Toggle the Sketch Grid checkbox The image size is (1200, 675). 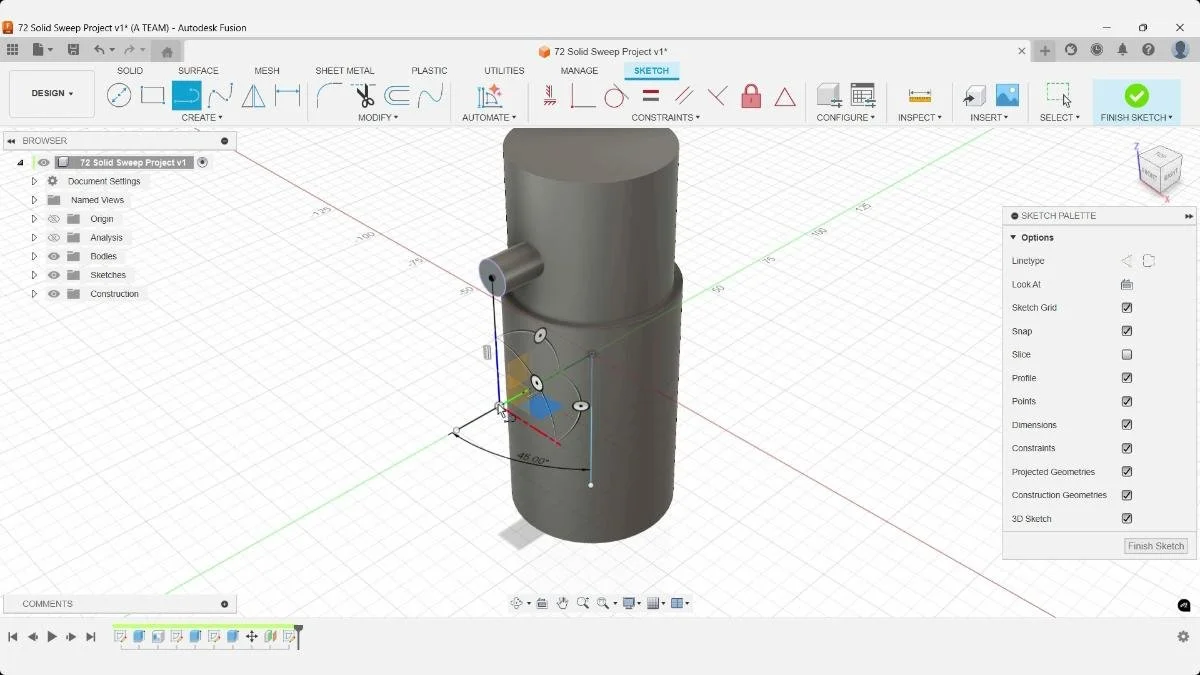1127,308
